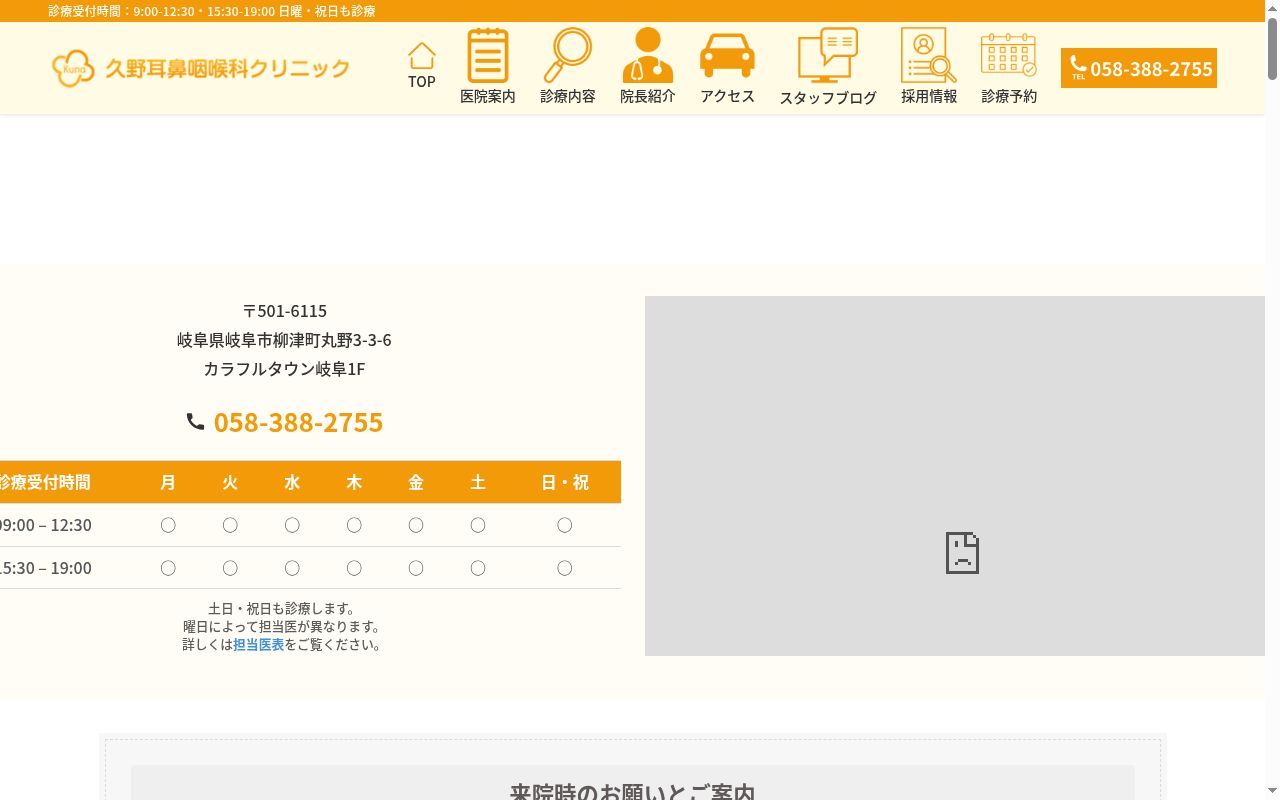Click the 日・祝 column header
Screen dimensions: 1280x800
(565, 482)
